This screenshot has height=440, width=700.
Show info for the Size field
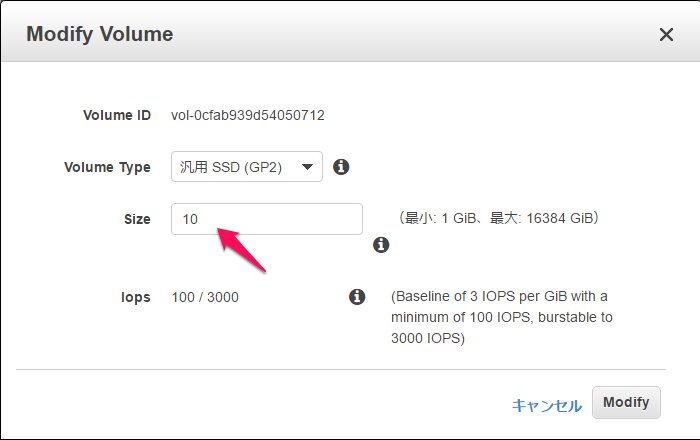click(380, 244)
